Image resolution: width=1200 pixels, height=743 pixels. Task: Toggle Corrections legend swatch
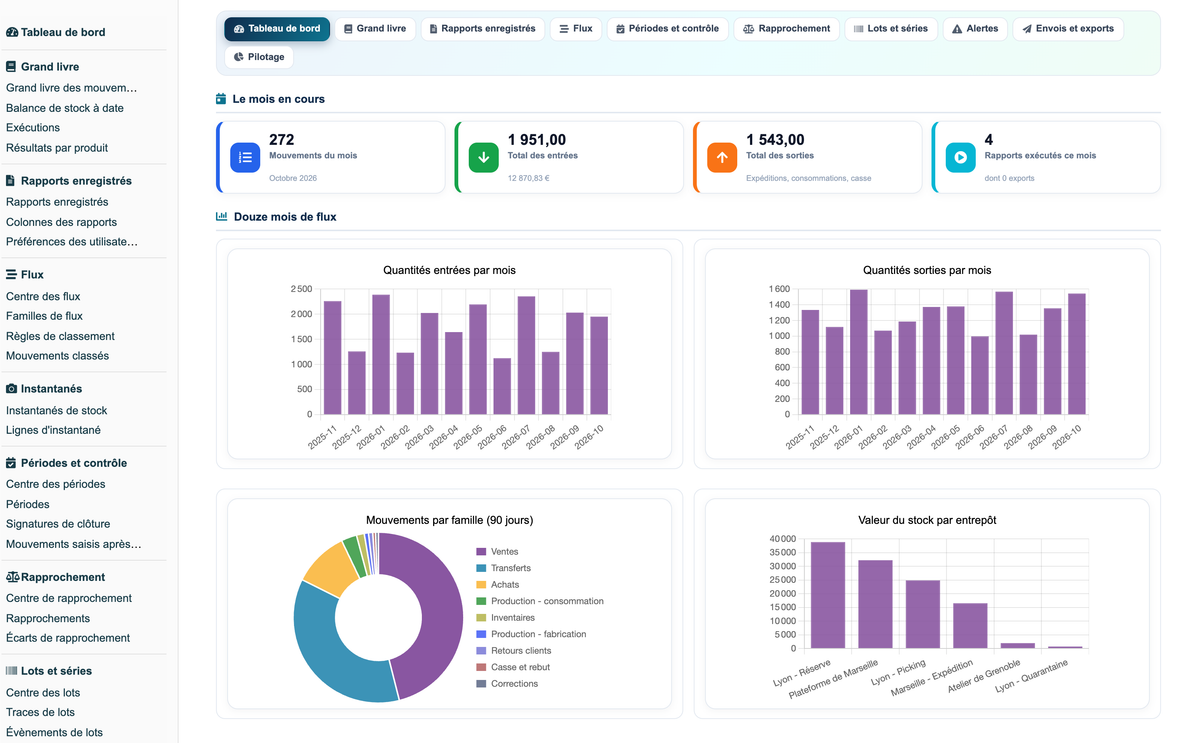point(481,684)
